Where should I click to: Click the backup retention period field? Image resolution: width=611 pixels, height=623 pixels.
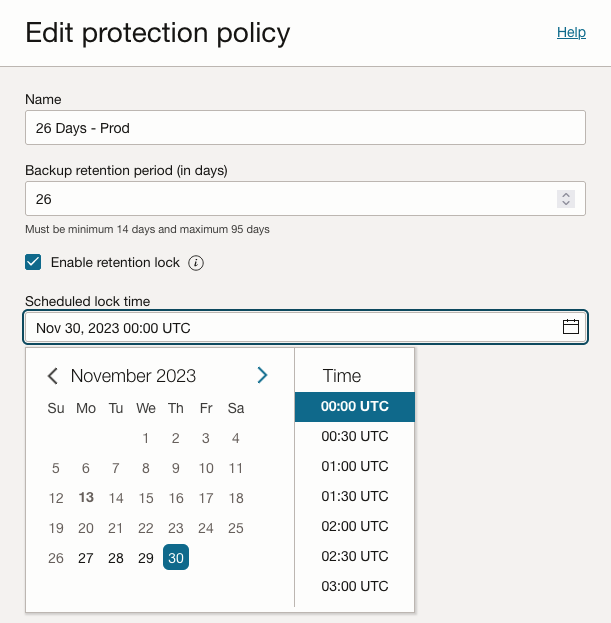pos(290,199)
